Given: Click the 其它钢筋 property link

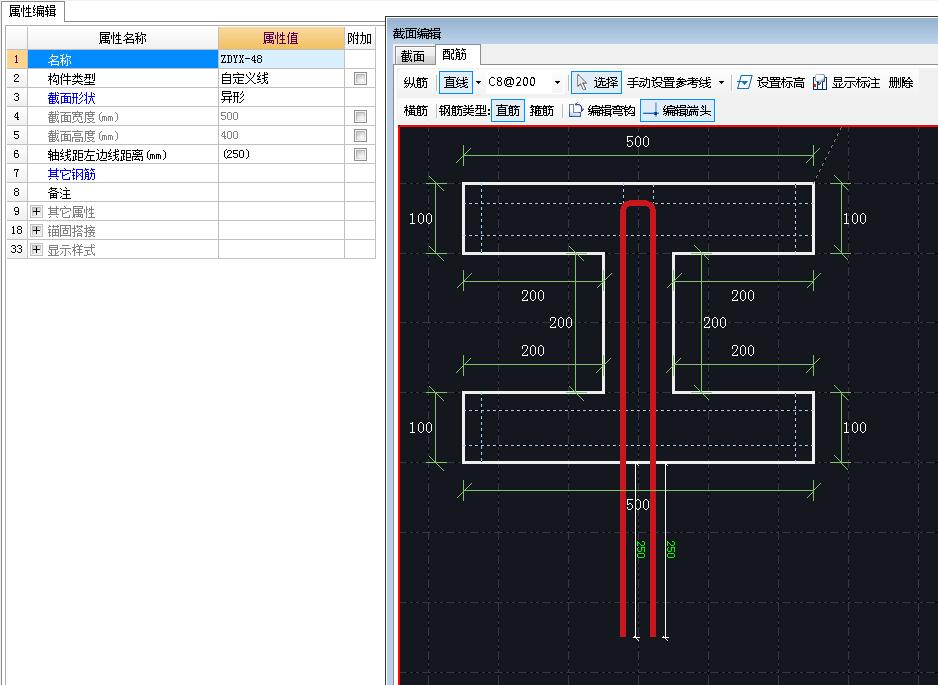Looking at the screenshot, I should coord(71,174).
